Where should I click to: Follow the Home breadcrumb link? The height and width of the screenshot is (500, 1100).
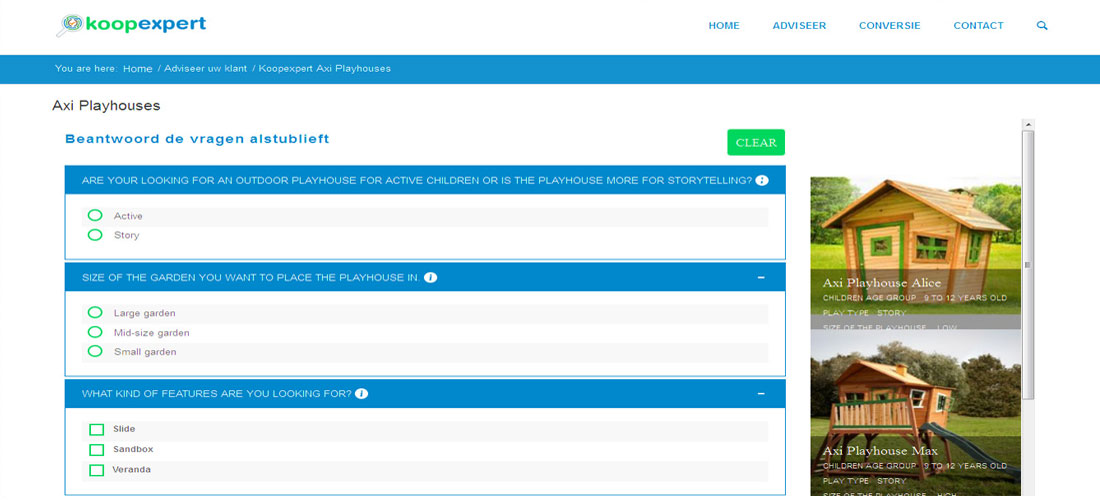pos(138,69)
